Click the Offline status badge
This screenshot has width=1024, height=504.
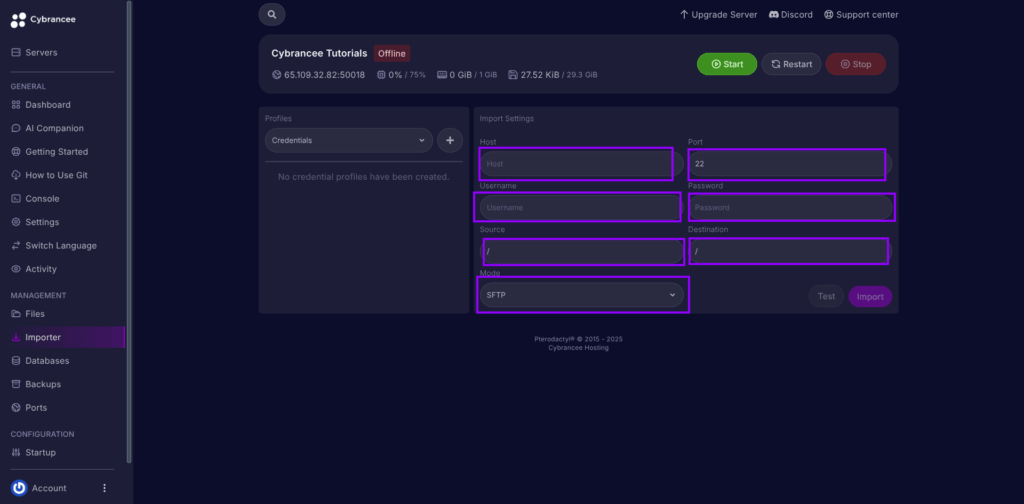coord(392,54)
